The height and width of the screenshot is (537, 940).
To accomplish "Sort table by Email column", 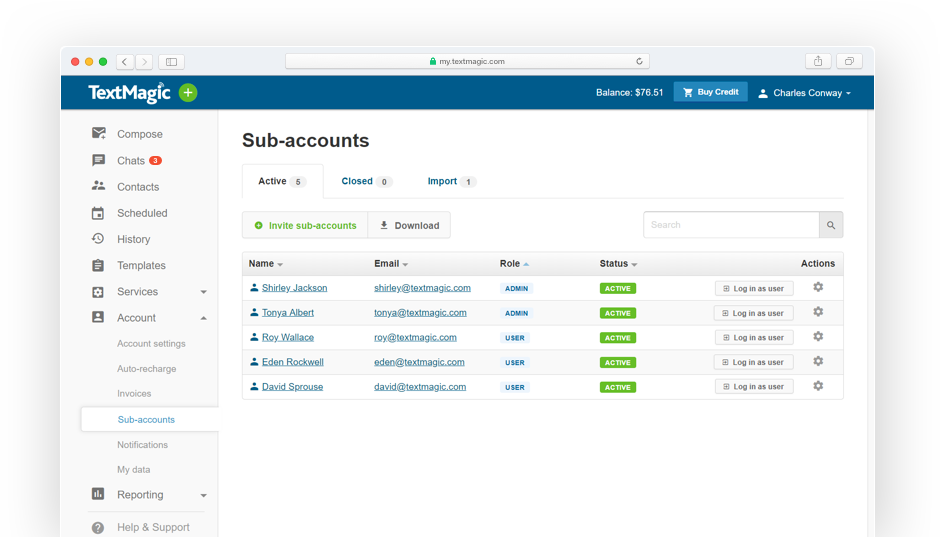I will point(391,264).
